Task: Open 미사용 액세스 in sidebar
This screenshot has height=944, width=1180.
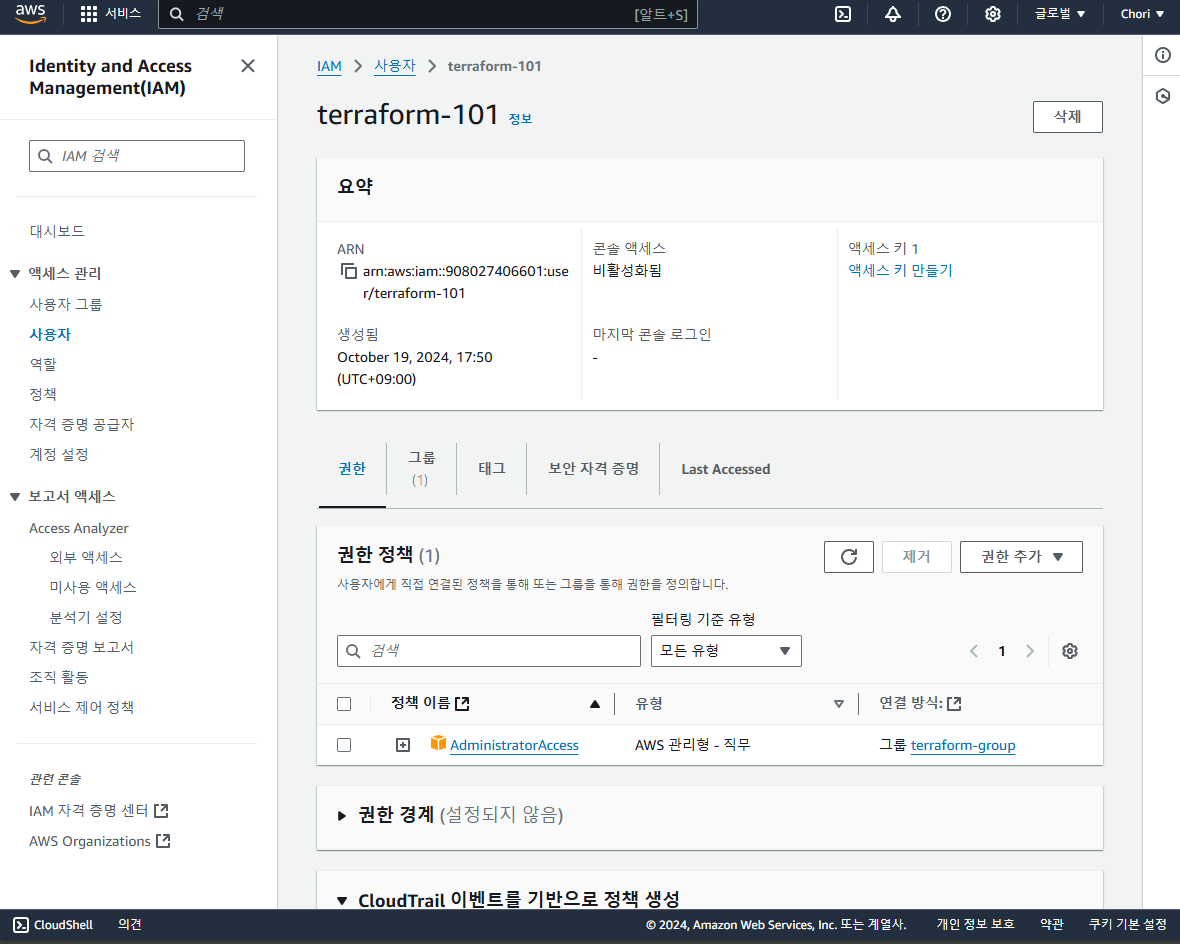Action: coord(93,588)
